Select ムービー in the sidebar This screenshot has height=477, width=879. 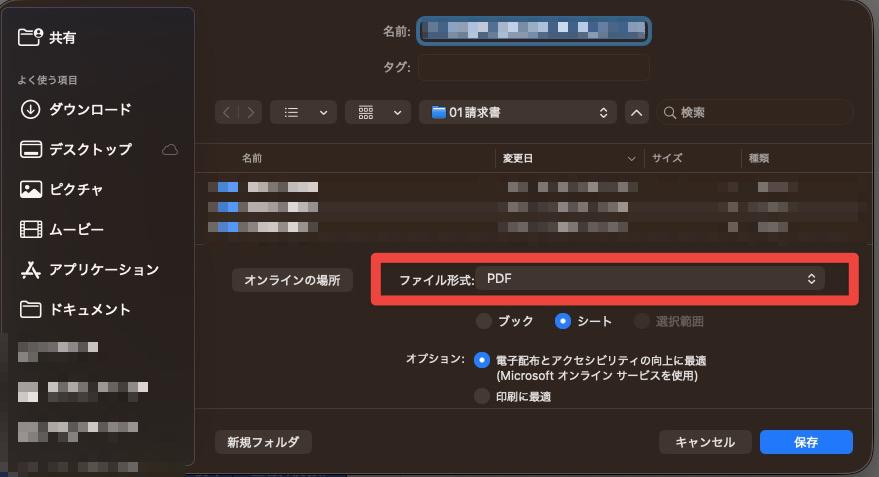[62, 229]
